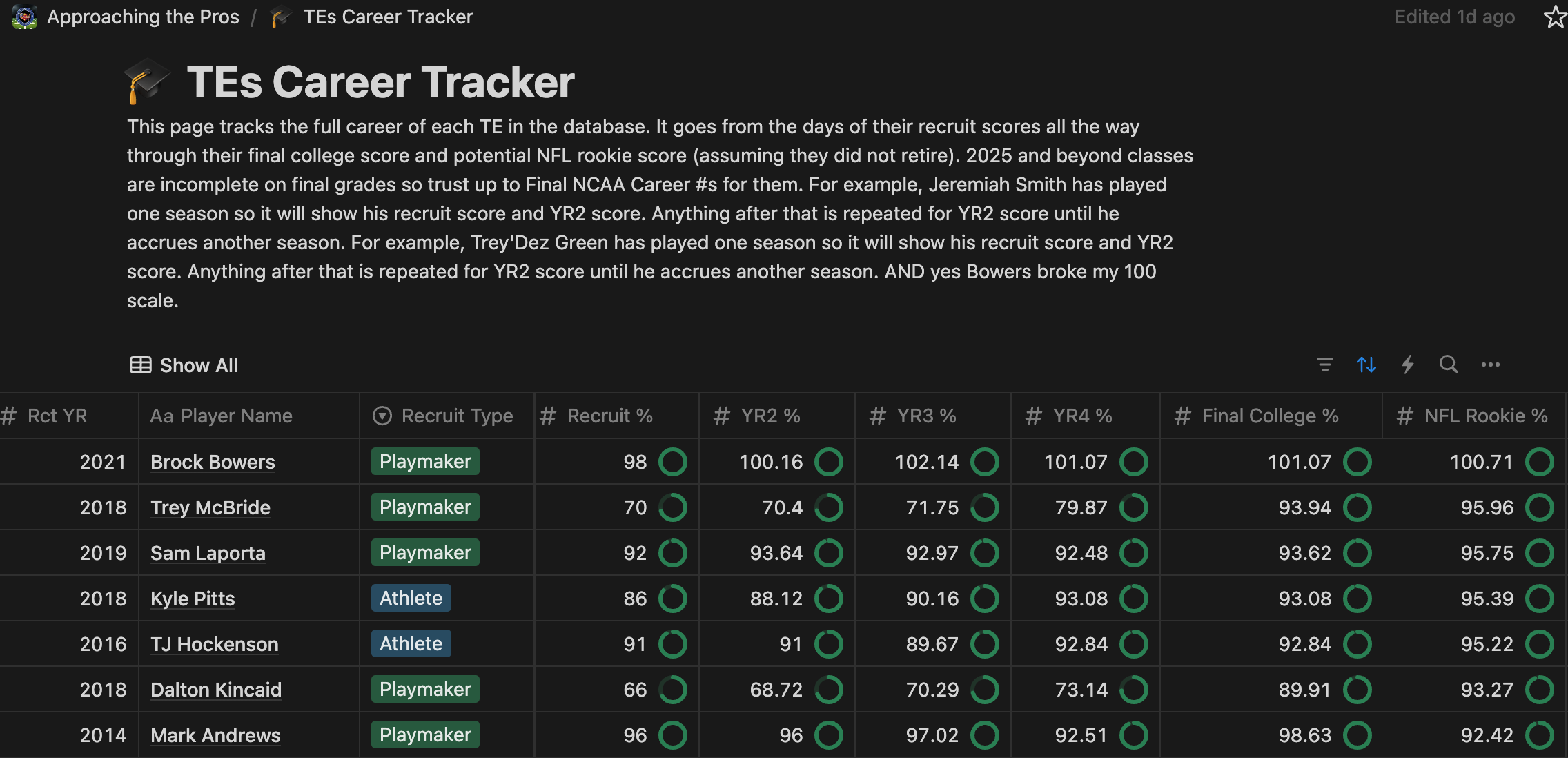The image size is (1568, 758).
Task: Click the Approaching the Pros workspace icon
Action: (25, 17)
